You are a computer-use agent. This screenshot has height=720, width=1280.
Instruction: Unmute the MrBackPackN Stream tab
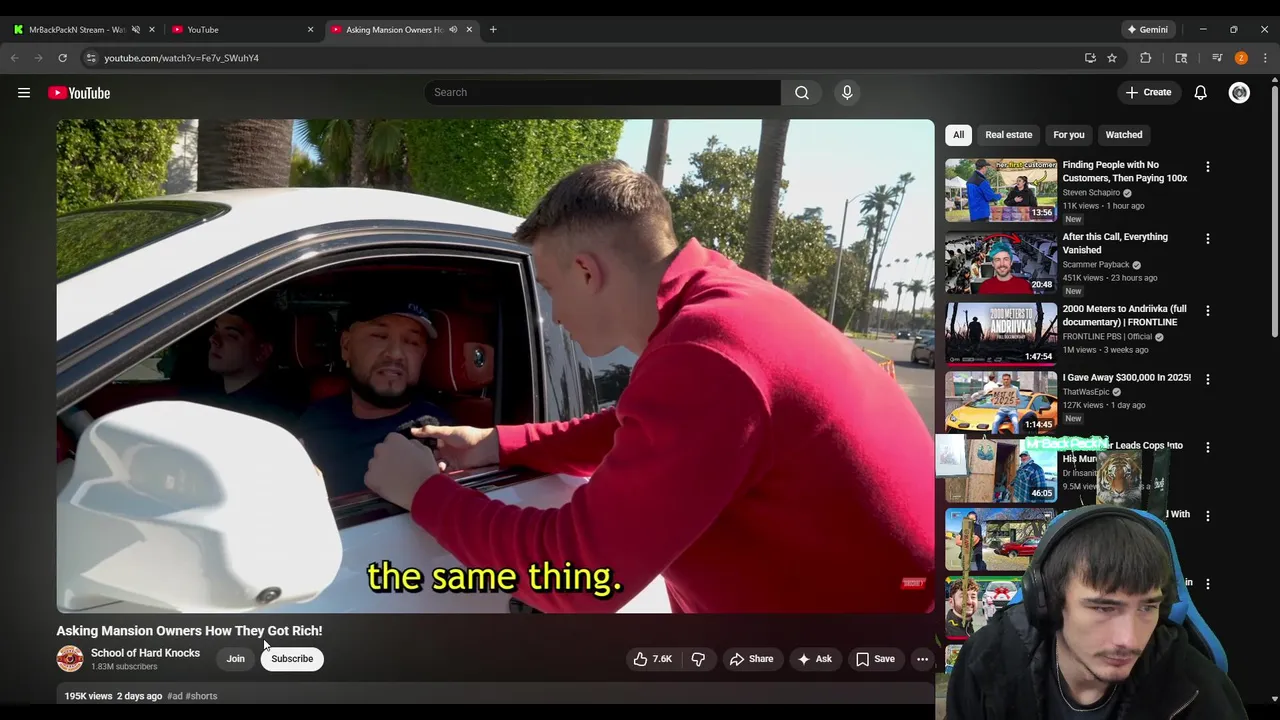coord(136,29)
